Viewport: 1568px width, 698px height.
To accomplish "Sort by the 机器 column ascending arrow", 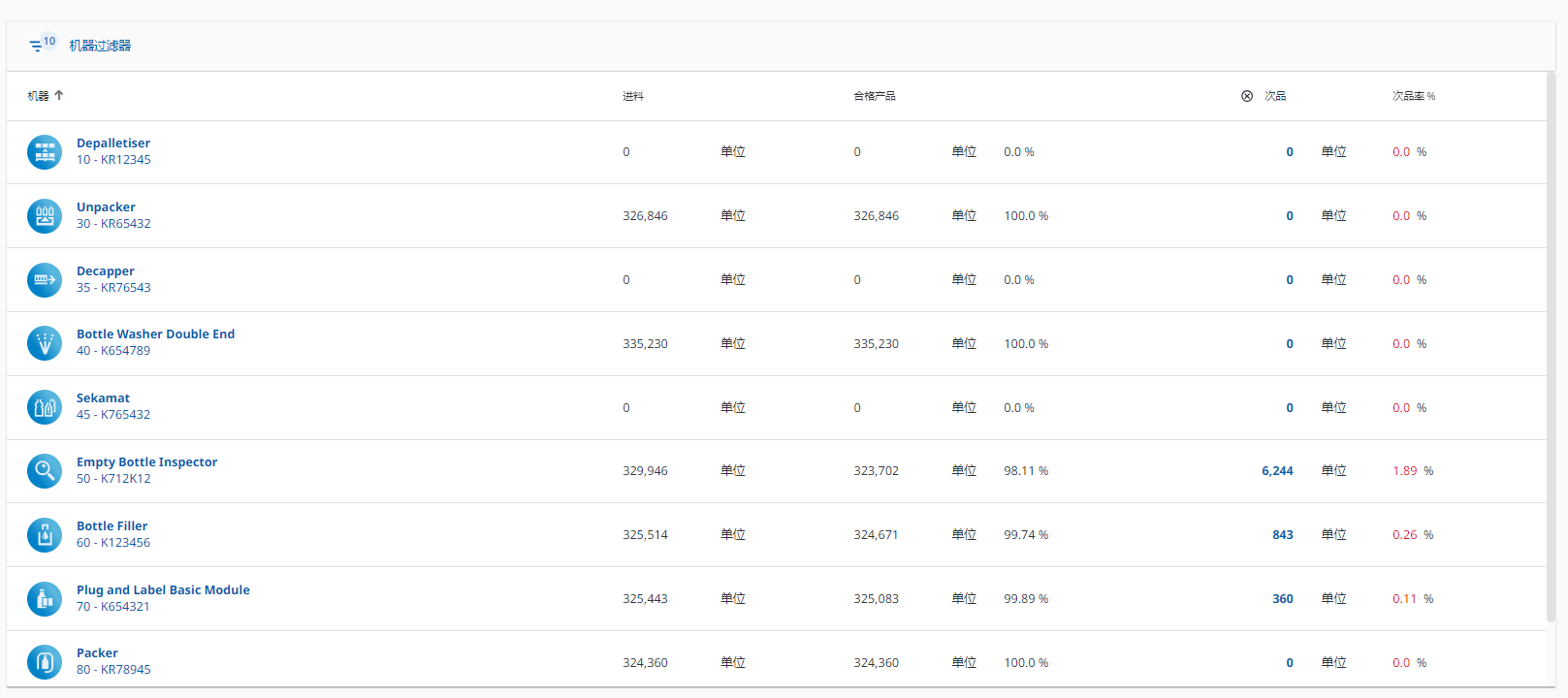I will tap(59, 96).
